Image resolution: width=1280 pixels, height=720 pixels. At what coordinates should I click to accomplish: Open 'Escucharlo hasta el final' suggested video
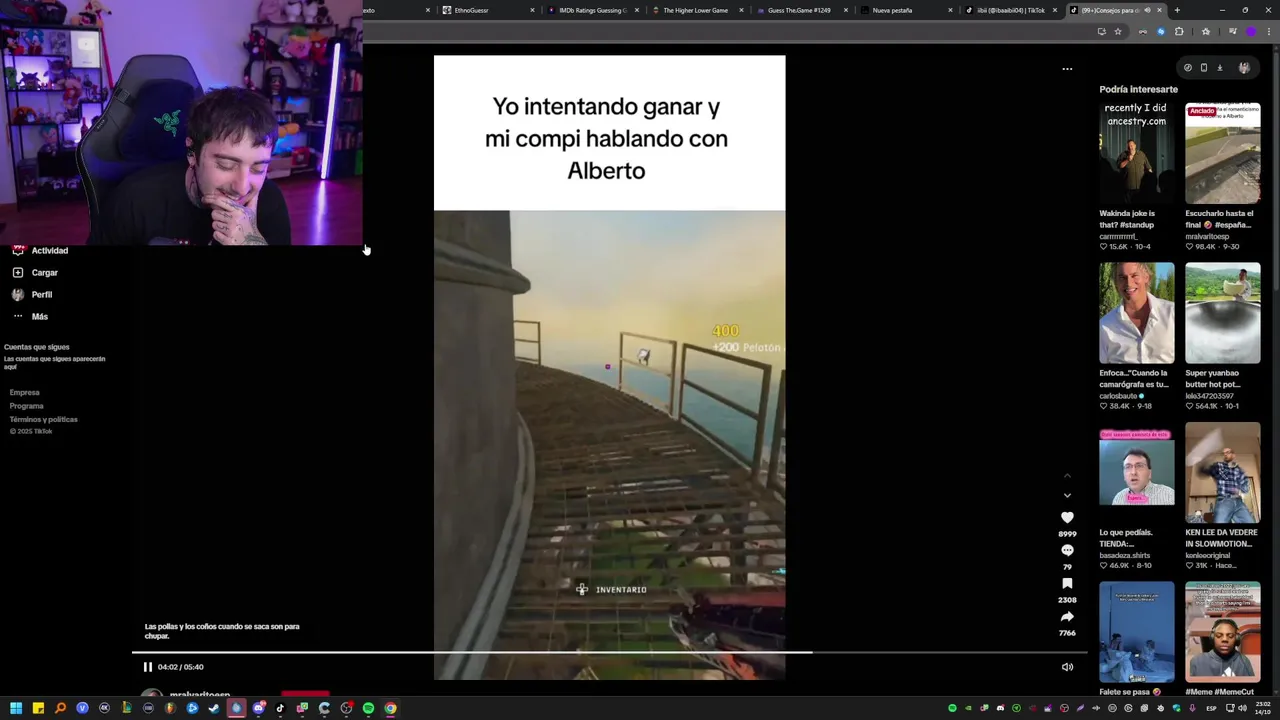[x=1223, y=152]
